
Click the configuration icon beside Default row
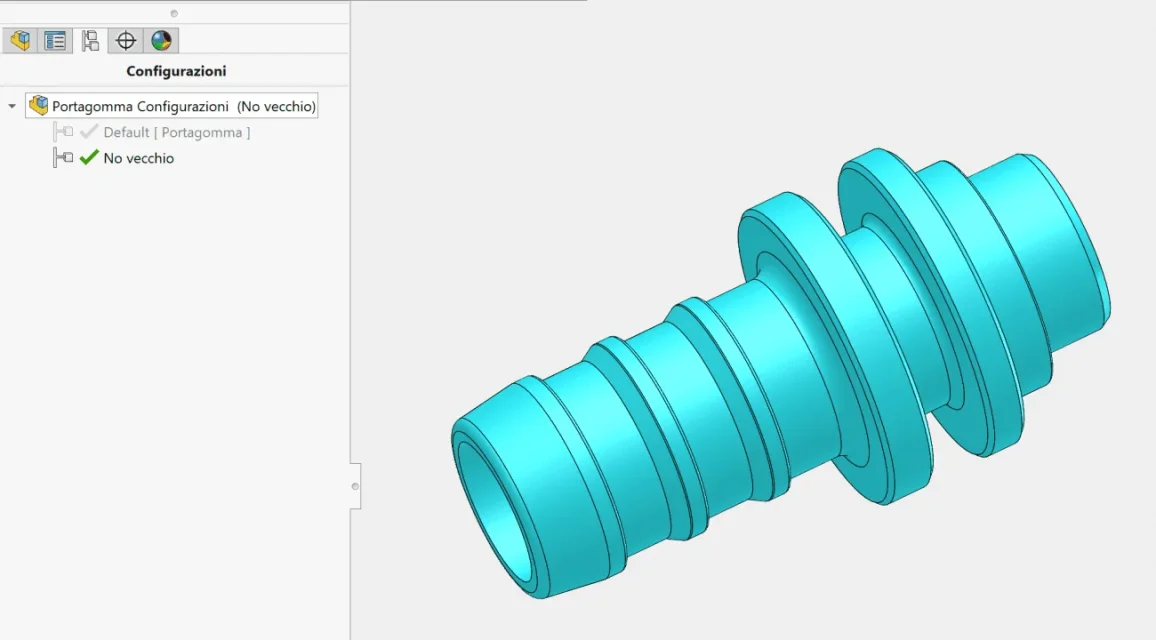click(63, 133)
